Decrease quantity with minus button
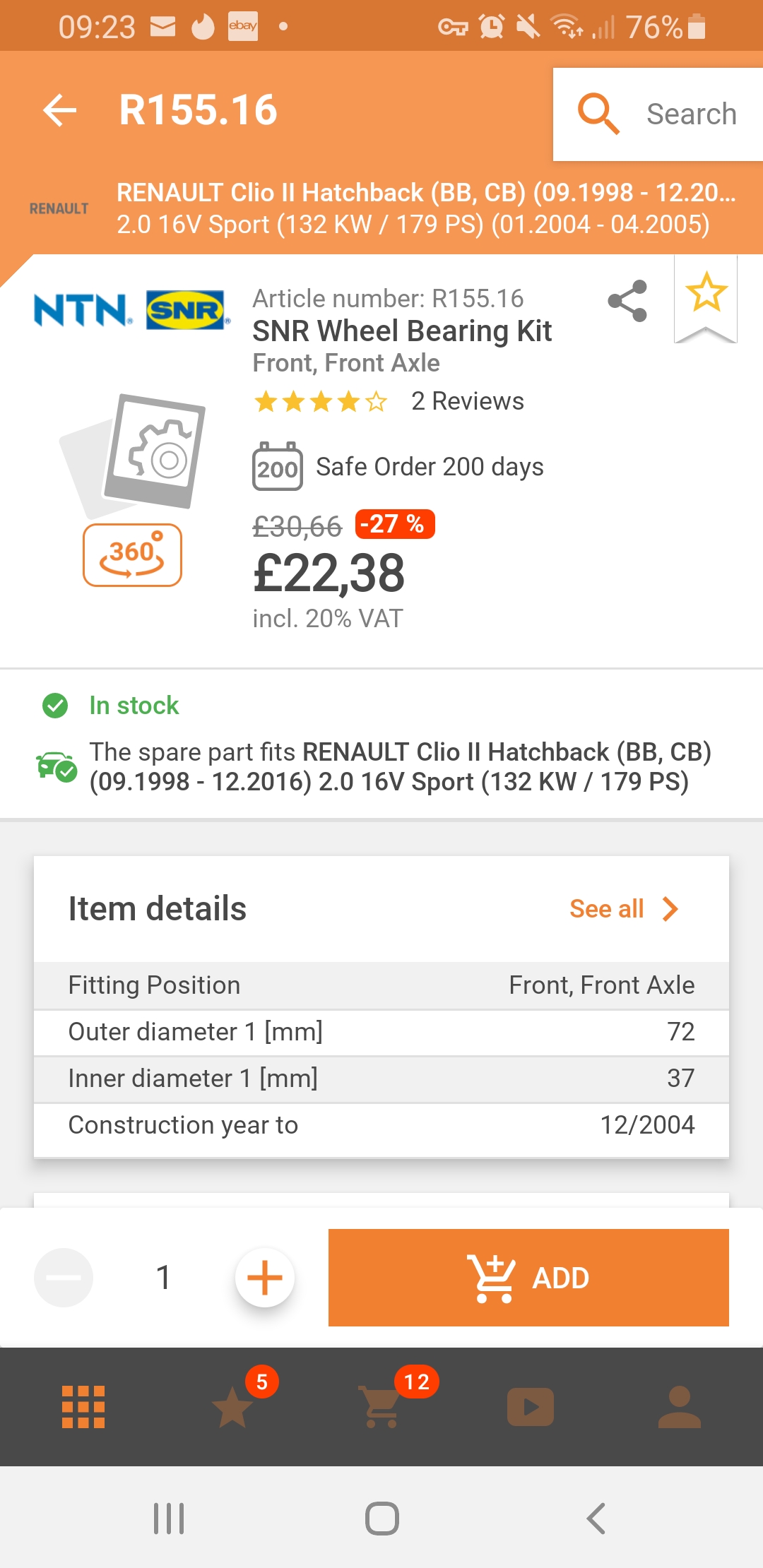This screenshot has width=763, height=1568. coord(64,1278)
